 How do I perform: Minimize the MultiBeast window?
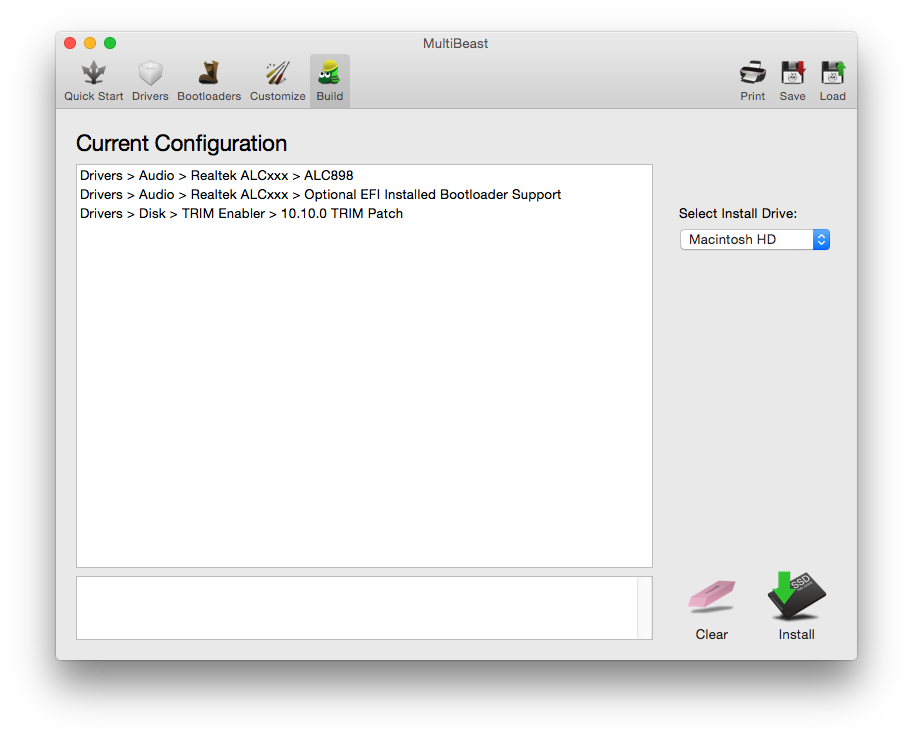90,43
